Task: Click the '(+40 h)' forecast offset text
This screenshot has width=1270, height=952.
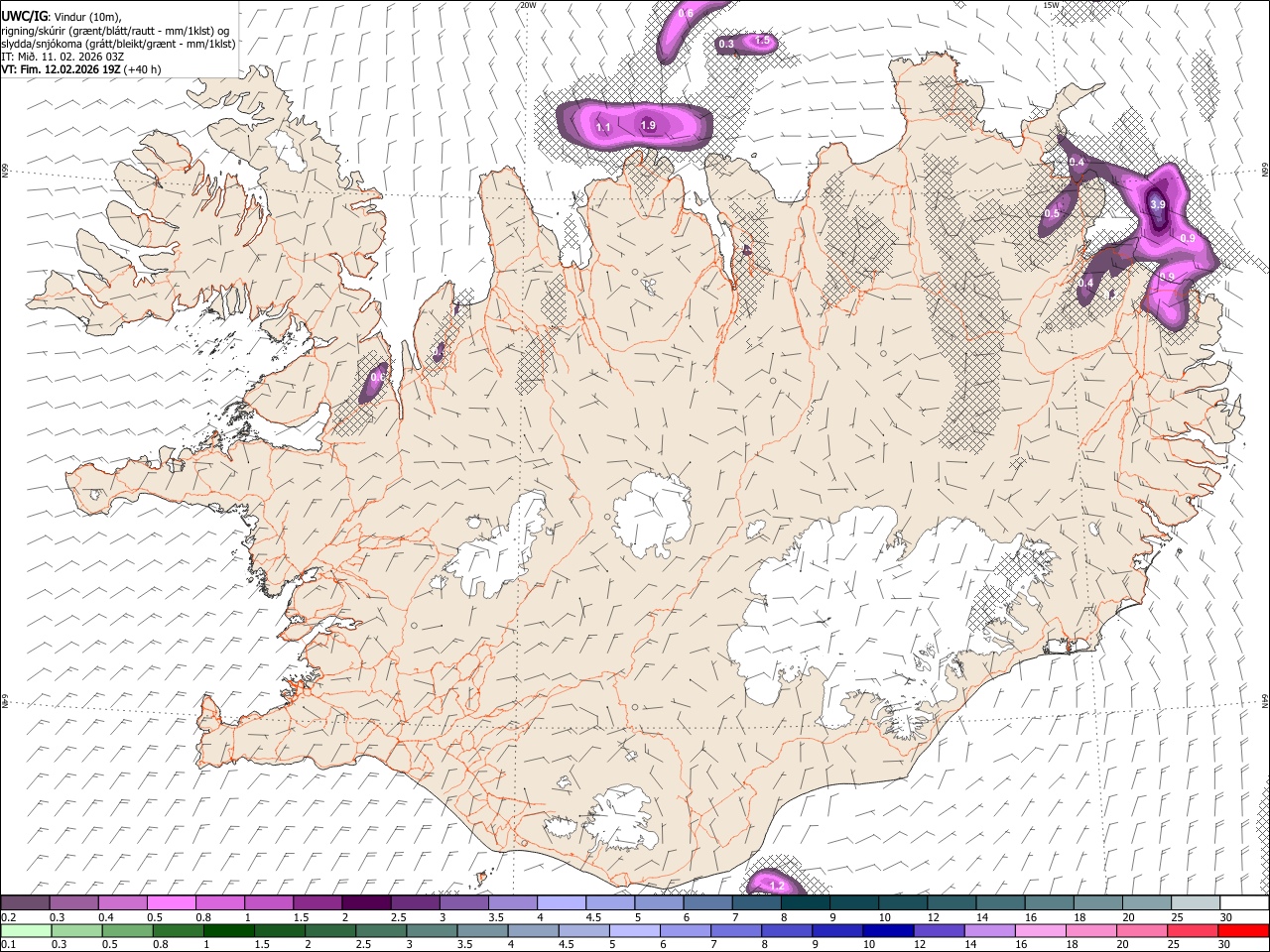Action: 143,69
